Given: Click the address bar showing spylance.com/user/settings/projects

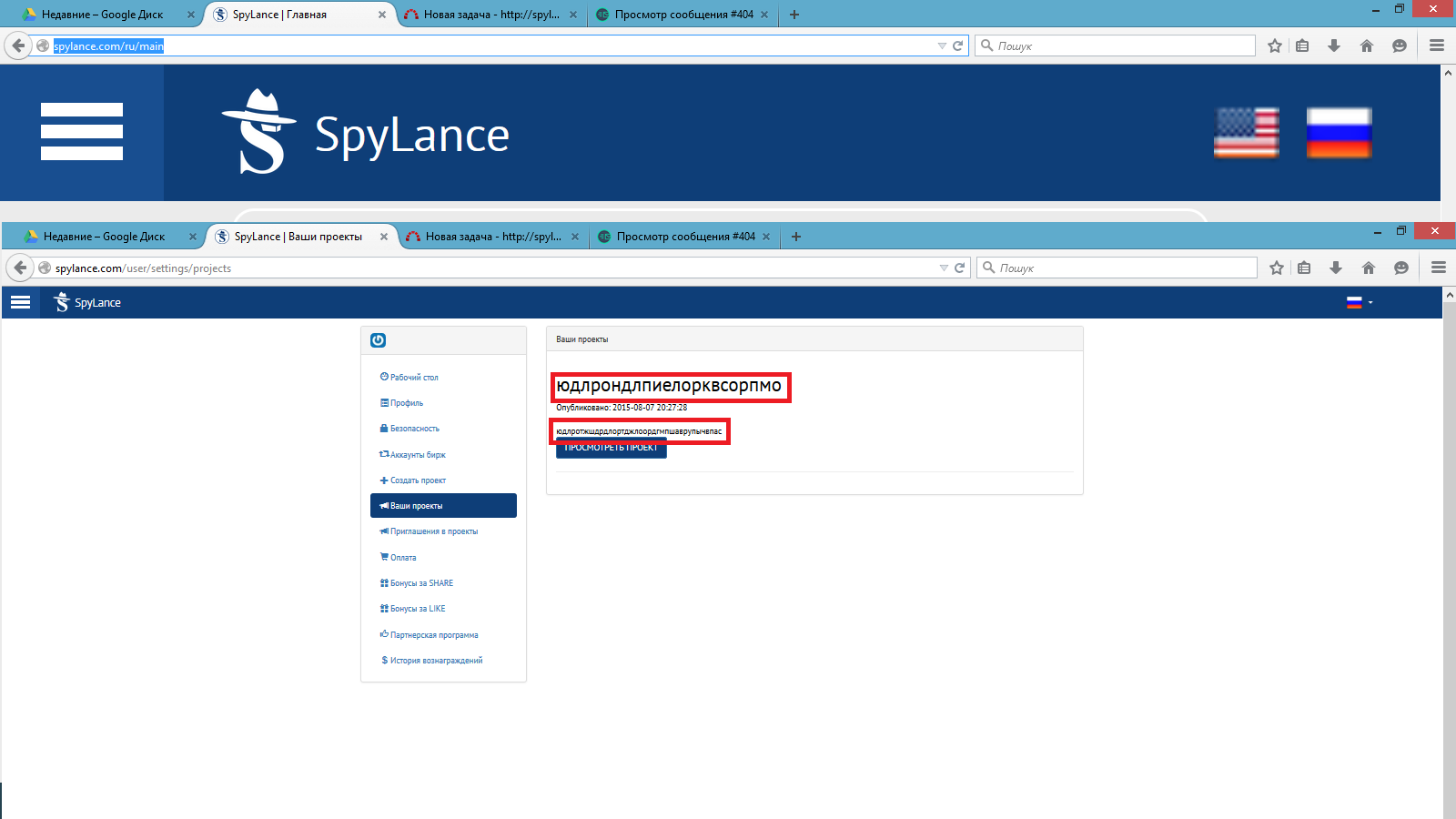Looking at the screenshot, I should tap(491, 268).
